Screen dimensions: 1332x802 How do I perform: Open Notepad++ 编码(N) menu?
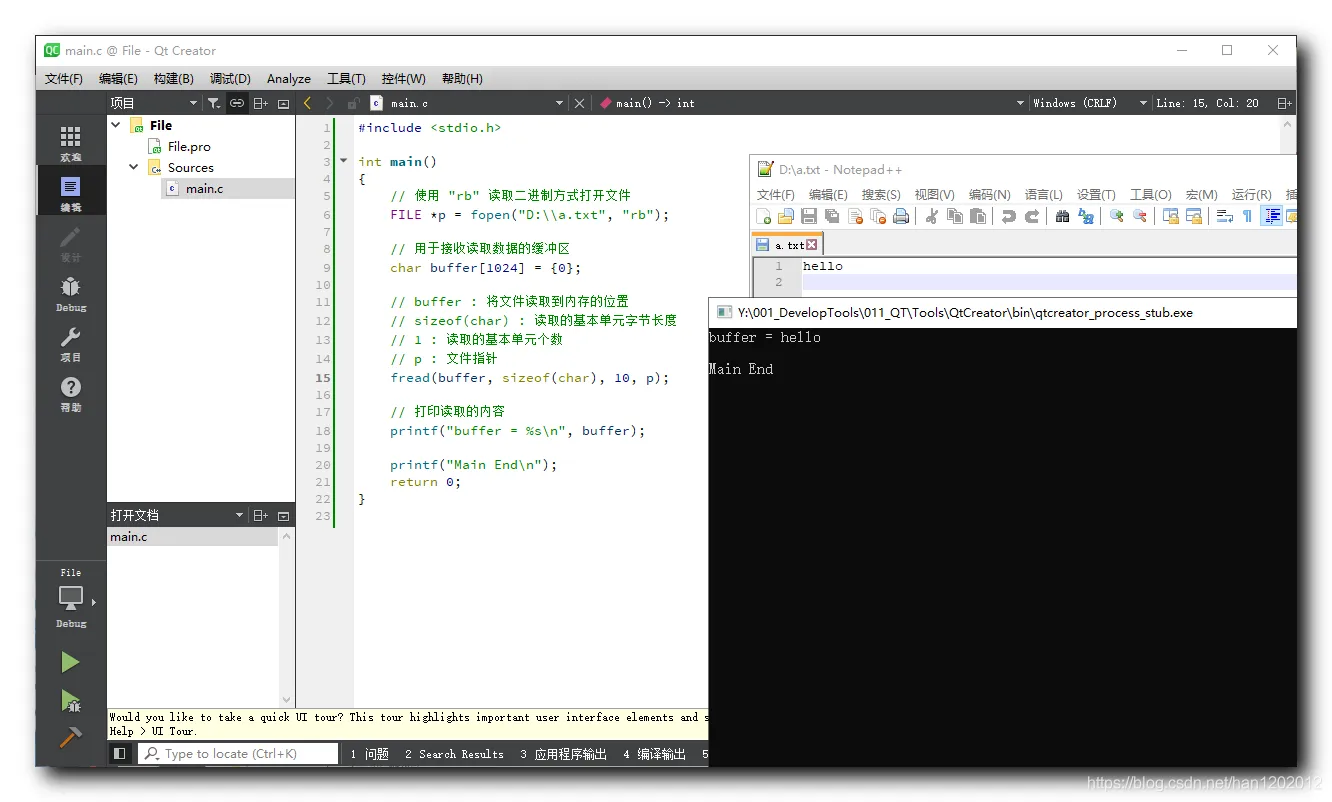(x=989, y=195)
